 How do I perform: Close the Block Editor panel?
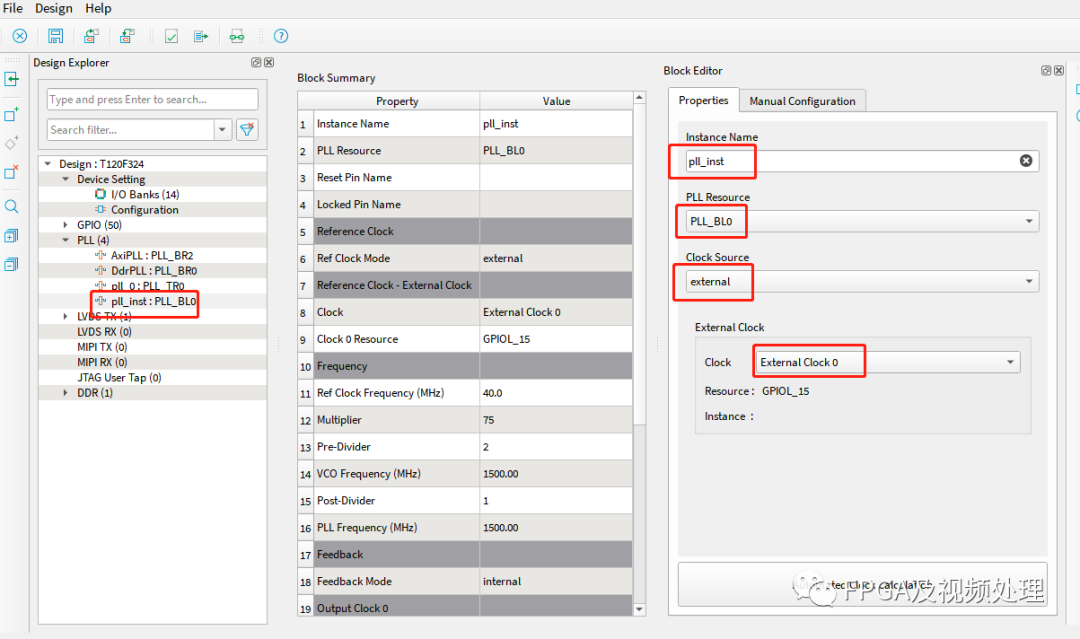click(1059, 70)
